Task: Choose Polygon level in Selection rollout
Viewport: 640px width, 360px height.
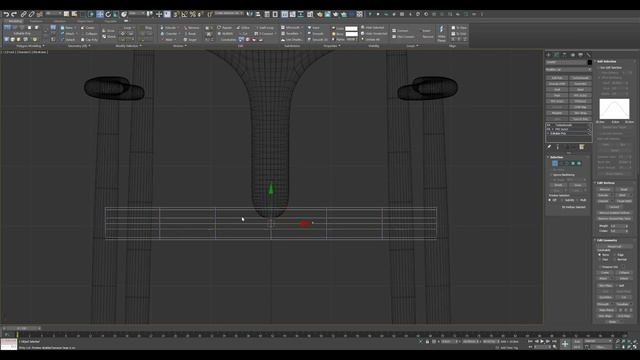Action: pyautogui.click(x=573, y=163)
